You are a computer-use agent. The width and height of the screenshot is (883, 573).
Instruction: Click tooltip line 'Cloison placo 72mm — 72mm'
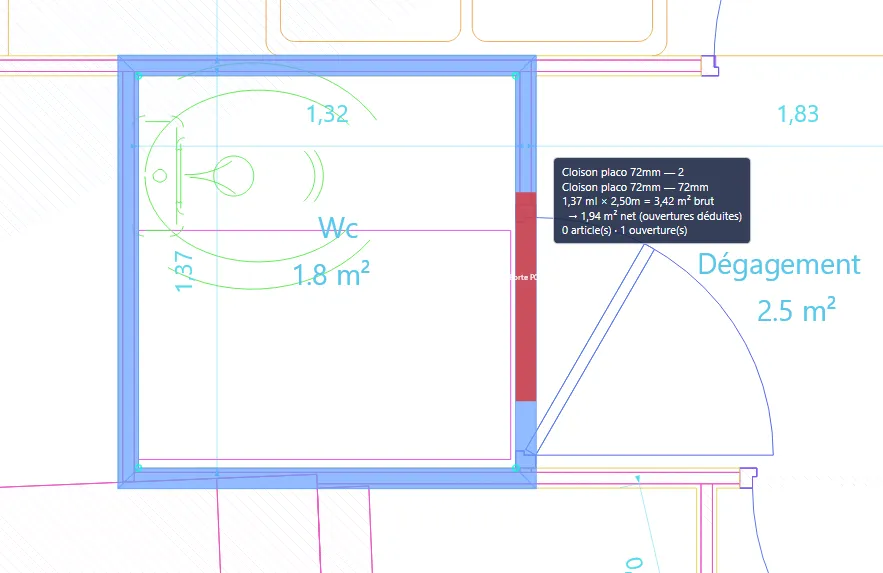(635, 187)
